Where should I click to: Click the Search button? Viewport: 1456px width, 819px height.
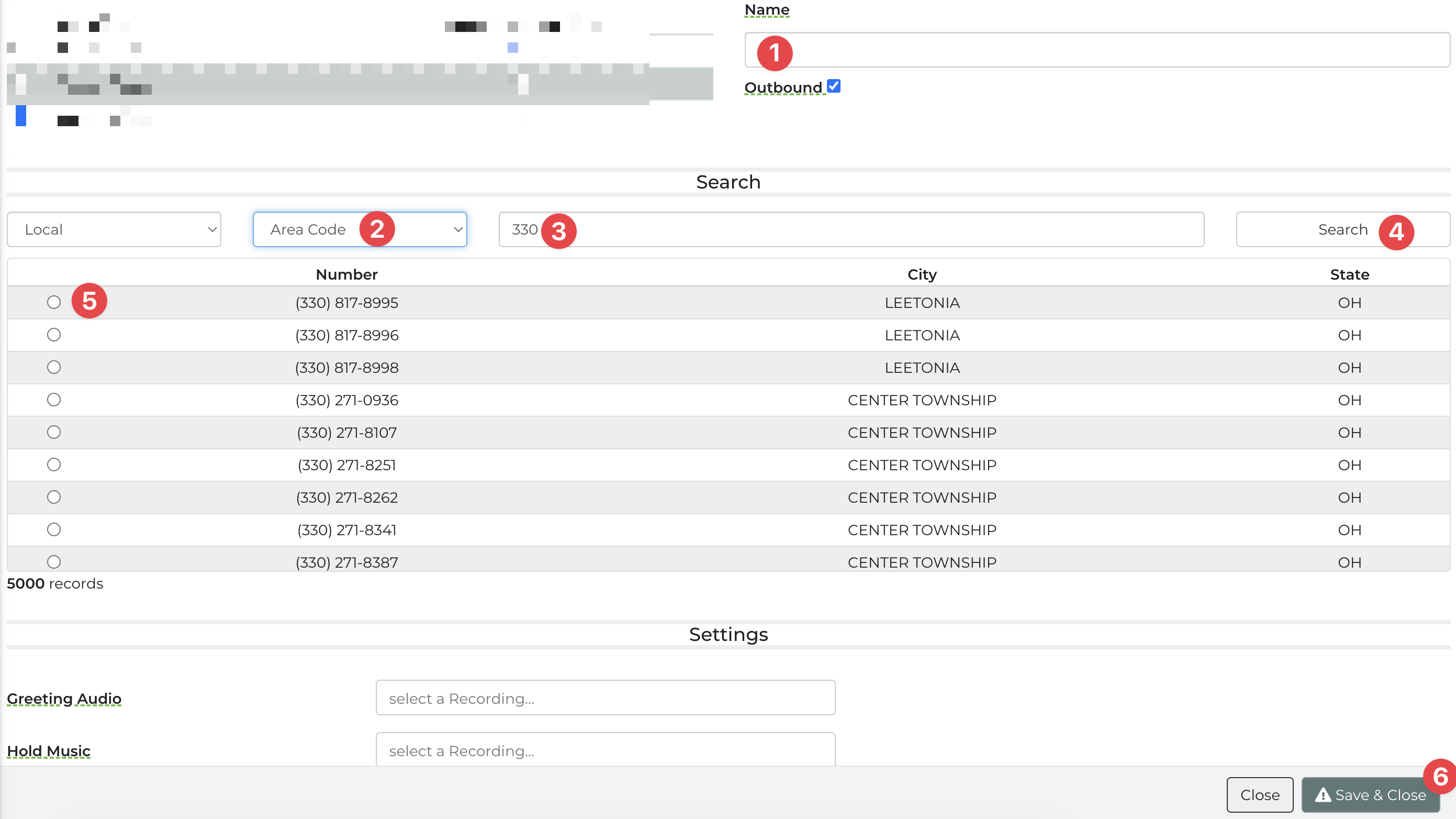(x=1342, y=229)
